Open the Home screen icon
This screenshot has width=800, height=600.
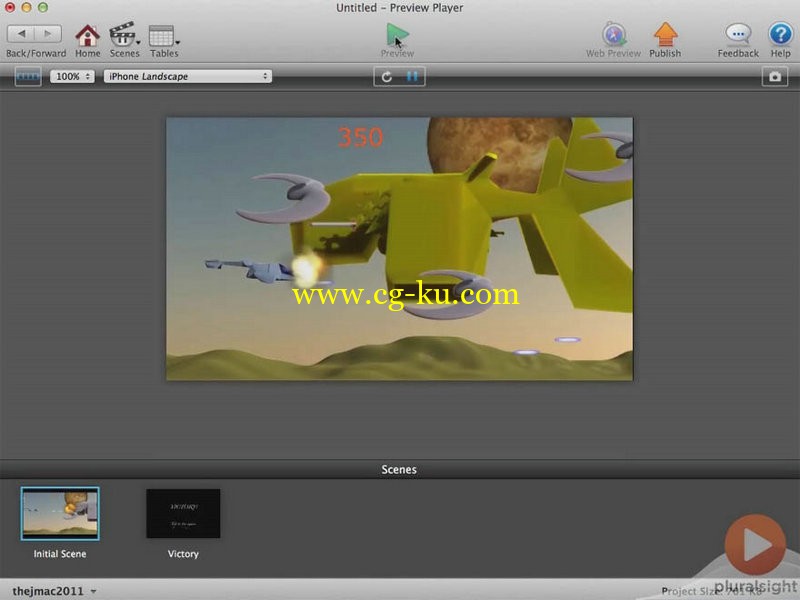(x=88, y=35)
